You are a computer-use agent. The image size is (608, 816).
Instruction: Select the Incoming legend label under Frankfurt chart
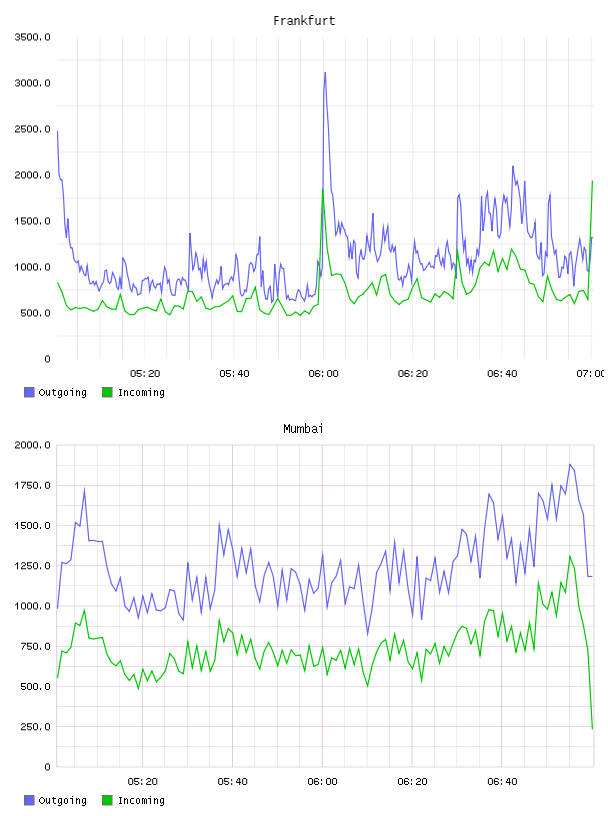pos(141,393)
